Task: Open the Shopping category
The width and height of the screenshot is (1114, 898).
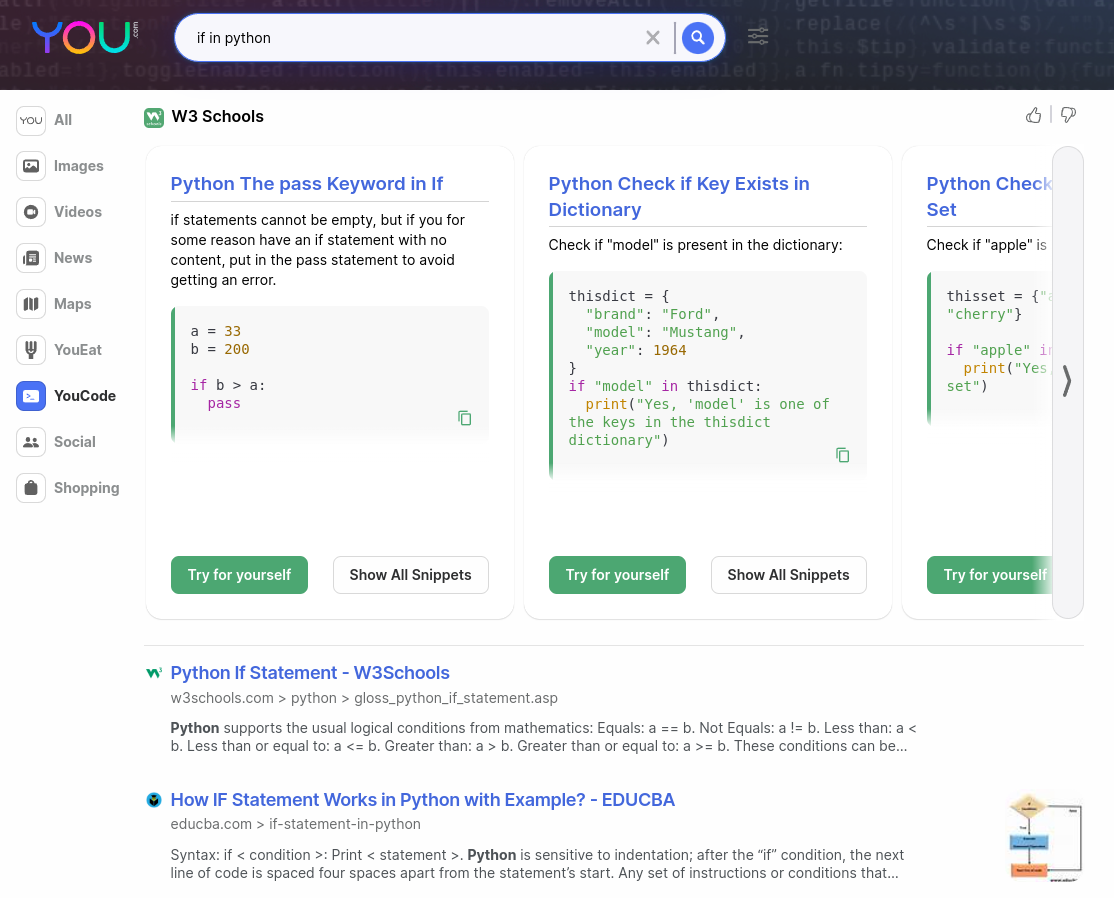Action: click(x=68, y=488)
